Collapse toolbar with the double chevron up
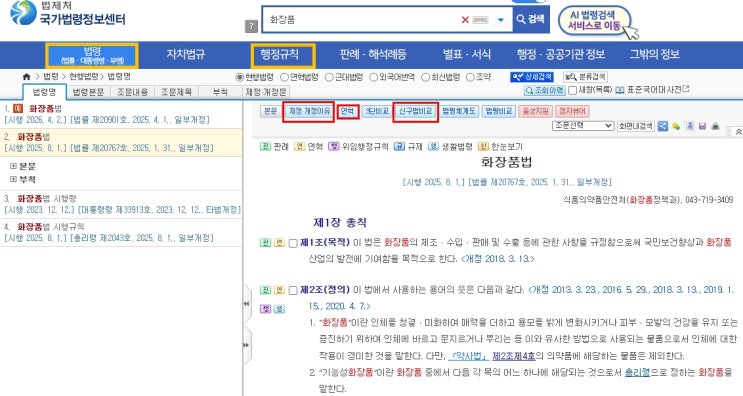743x396 pixels. tap(738, 132)
